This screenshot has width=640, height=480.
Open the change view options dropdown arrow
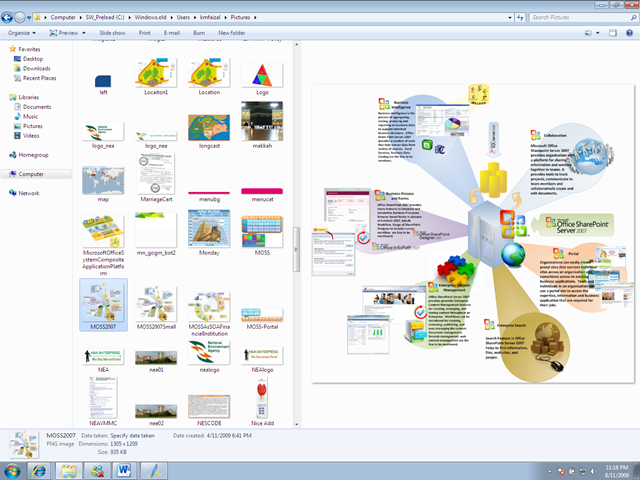point(598,33)
